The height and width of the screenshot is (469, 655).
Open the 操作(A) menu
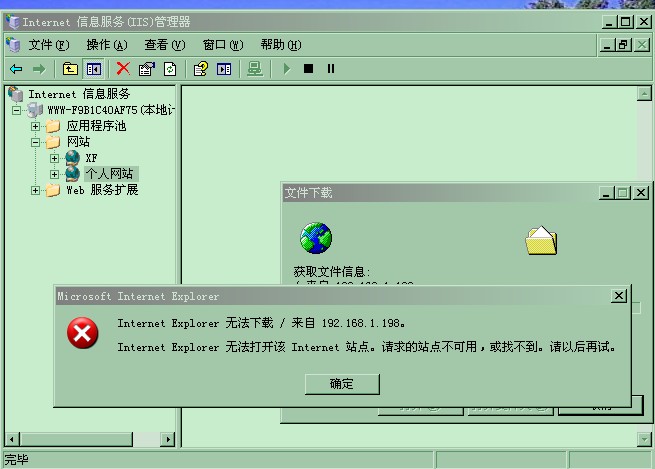pyautogui.click(x=107, y=45)
